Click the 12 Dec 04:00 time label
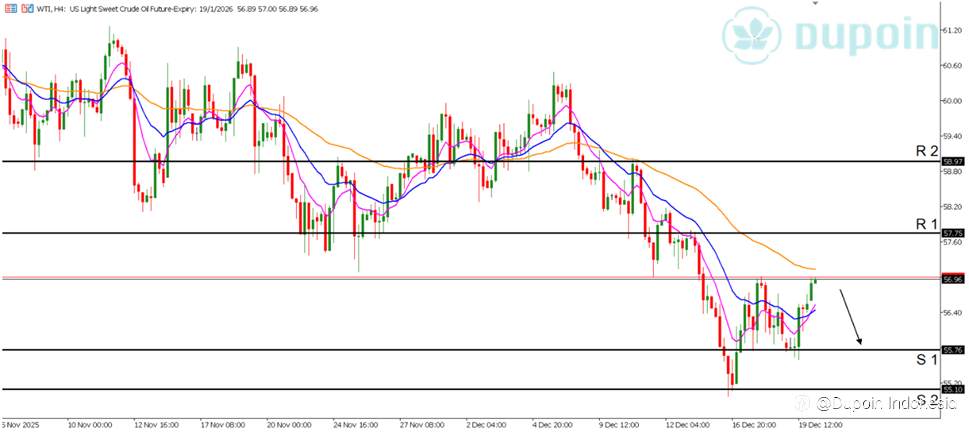Image resolution: width=969 pixels, height=433 pixels. pos(686,425)
